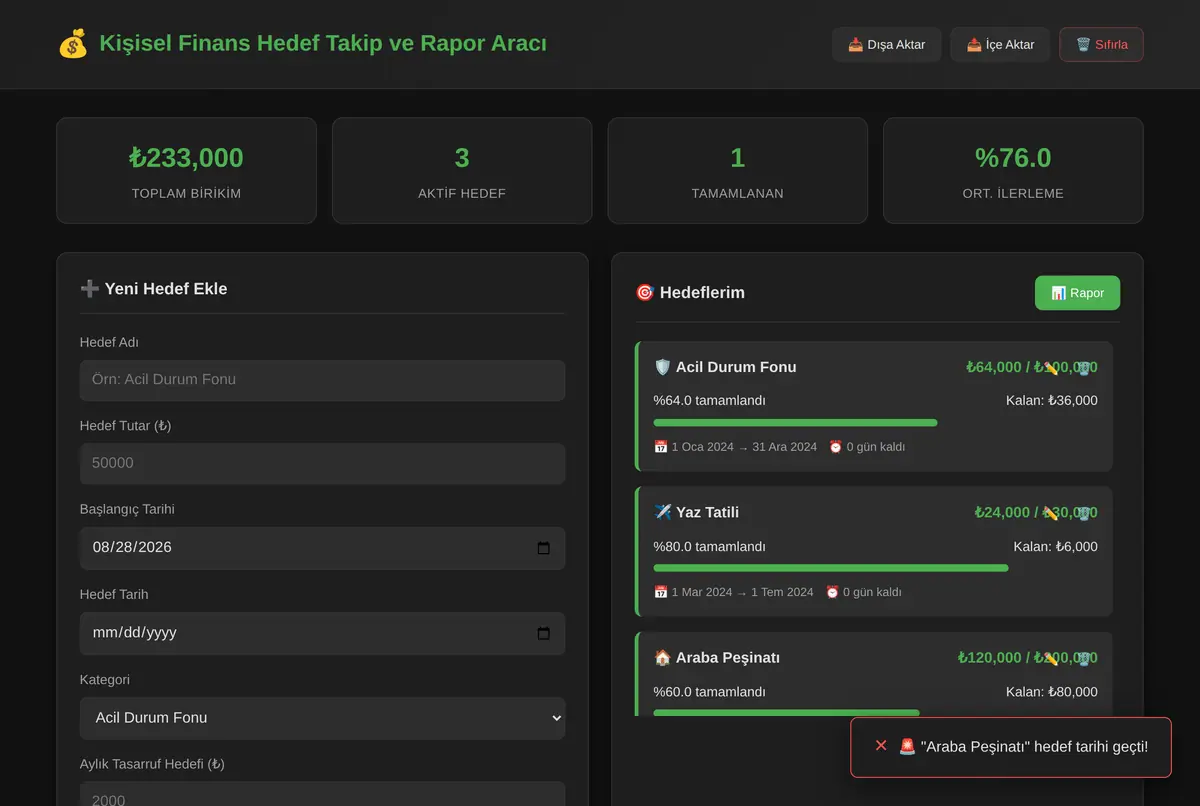Reset everything with Sıfırla button
Screen dimensions: 1200x806
(x=1101, y=45)
